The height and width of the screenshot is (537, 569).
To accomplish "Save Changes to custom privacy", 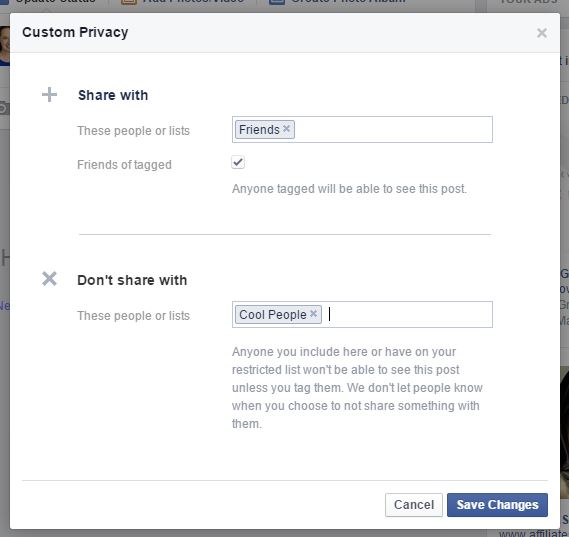I will coord(497,505).
